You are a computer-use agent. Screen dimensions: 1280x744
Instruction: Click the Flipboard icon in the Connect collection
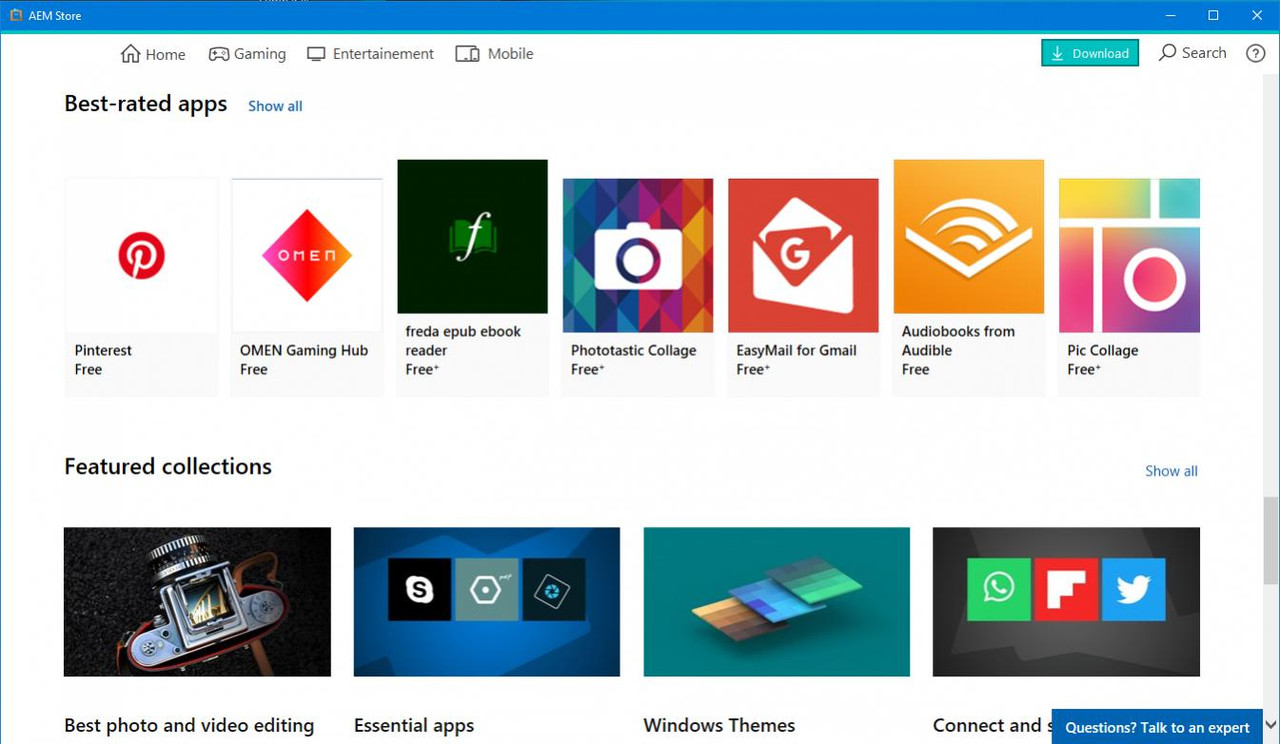click(x=1066, y=589)
